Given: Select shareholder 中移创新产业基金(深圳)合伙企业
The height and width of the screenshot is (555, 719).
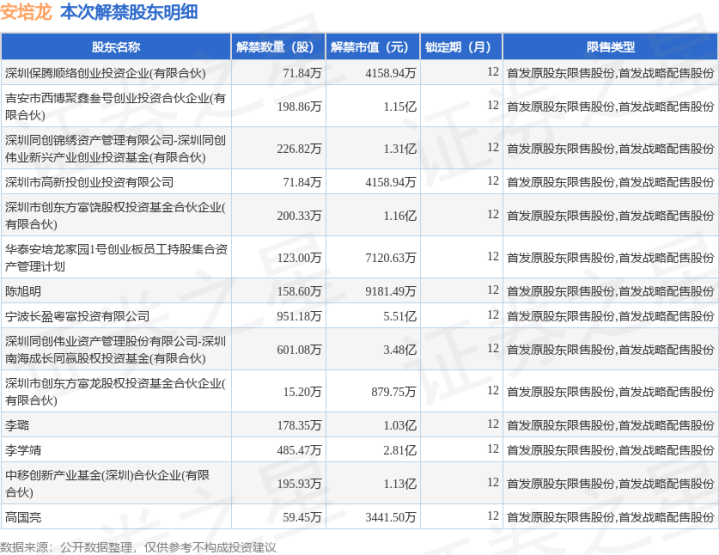Looking at the screenshot, I should (x=107, y=483).
